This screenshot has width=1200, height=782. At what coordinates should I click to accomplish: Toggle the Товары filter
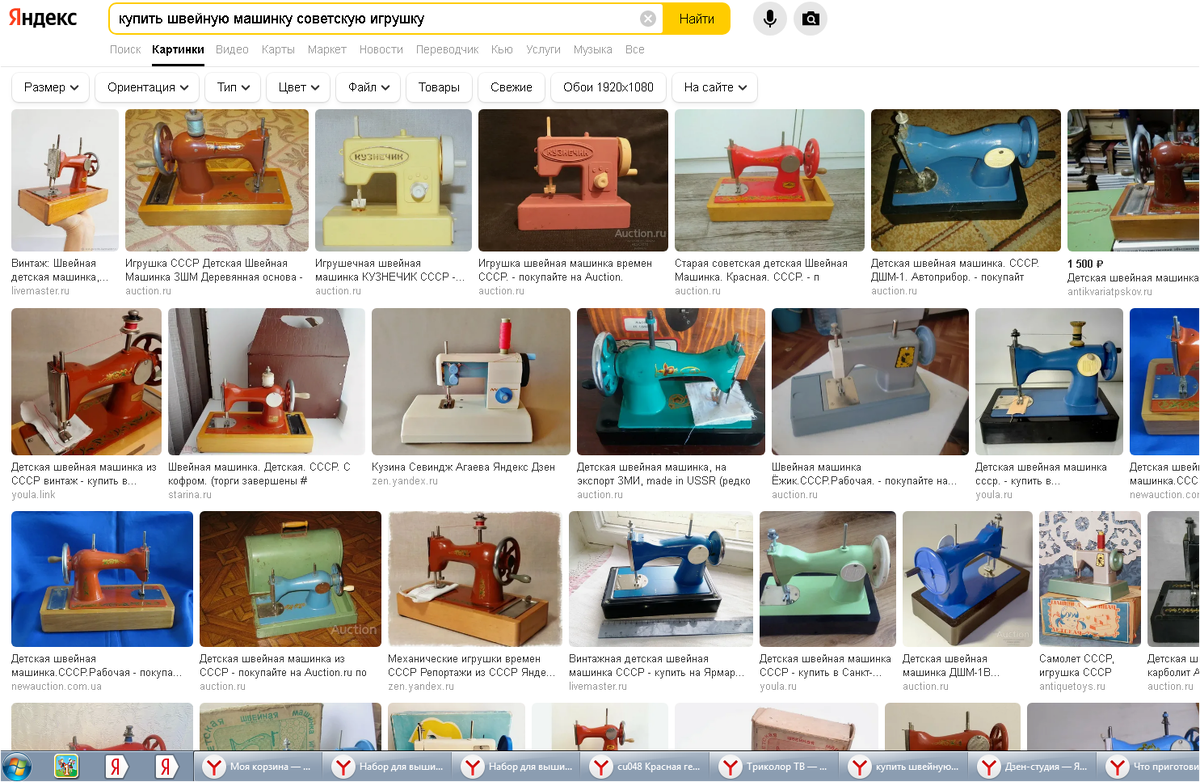click(x=439, y=87)
